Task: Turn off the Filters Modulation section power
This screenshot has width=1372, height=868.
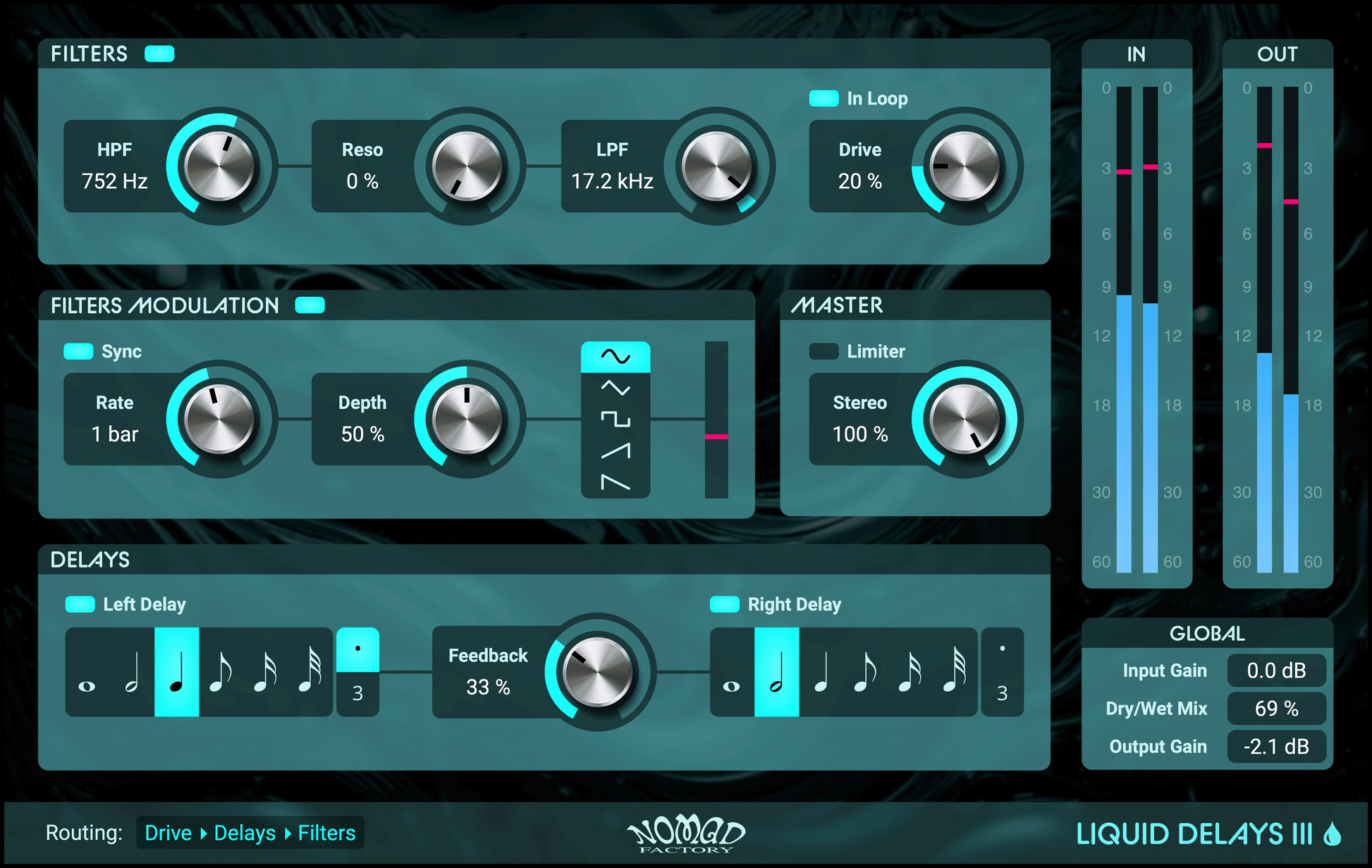Action: click(310, 305)
